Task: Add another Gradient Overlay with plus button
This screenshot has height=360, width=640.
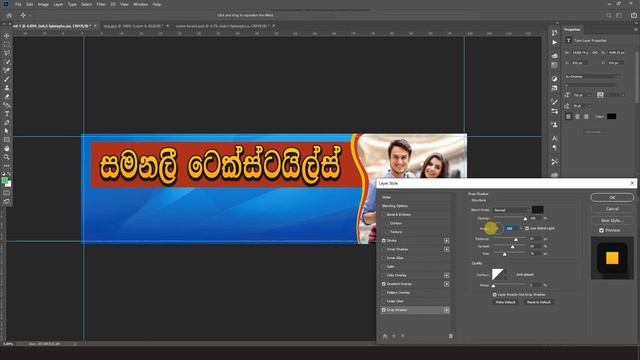Action: (x=447, y=284)
